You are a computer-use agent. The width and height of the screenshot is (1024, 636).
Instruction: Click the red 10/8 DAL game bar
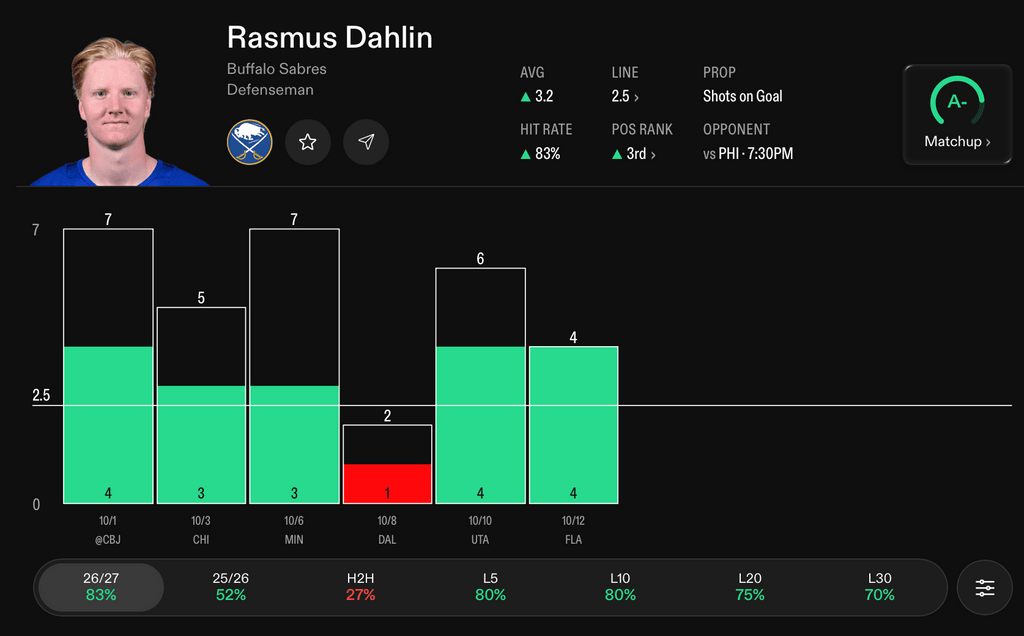[387, 464]
